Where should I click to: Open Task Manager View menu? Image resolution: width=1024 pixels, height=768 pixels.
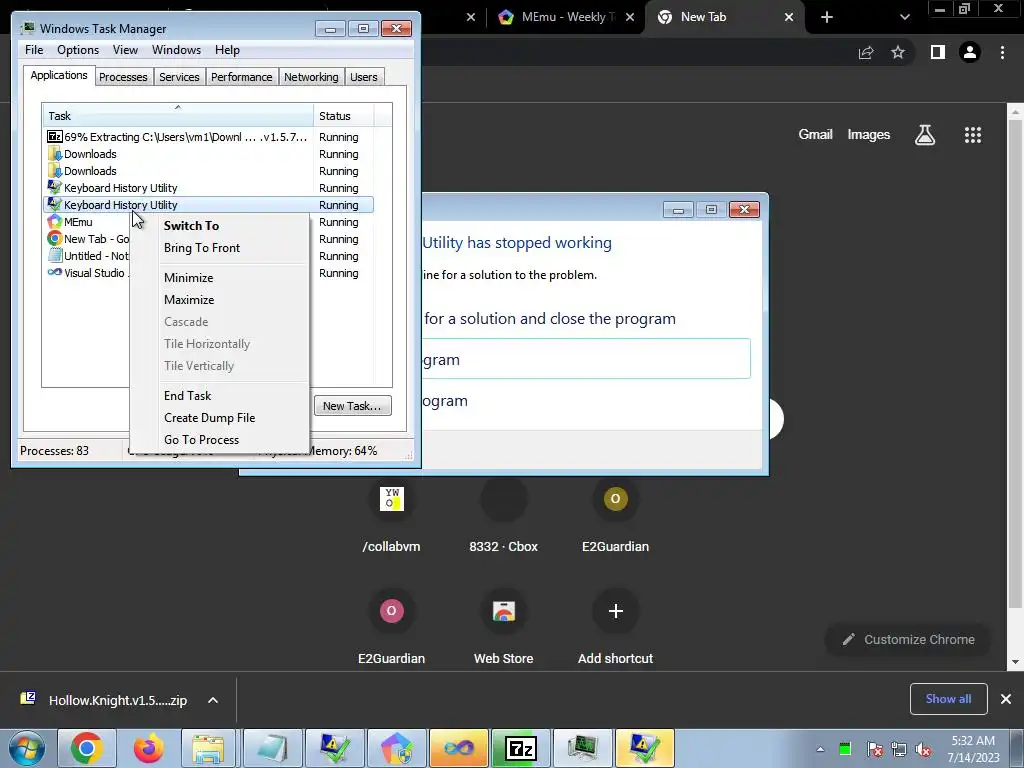[x=125, y=50]
